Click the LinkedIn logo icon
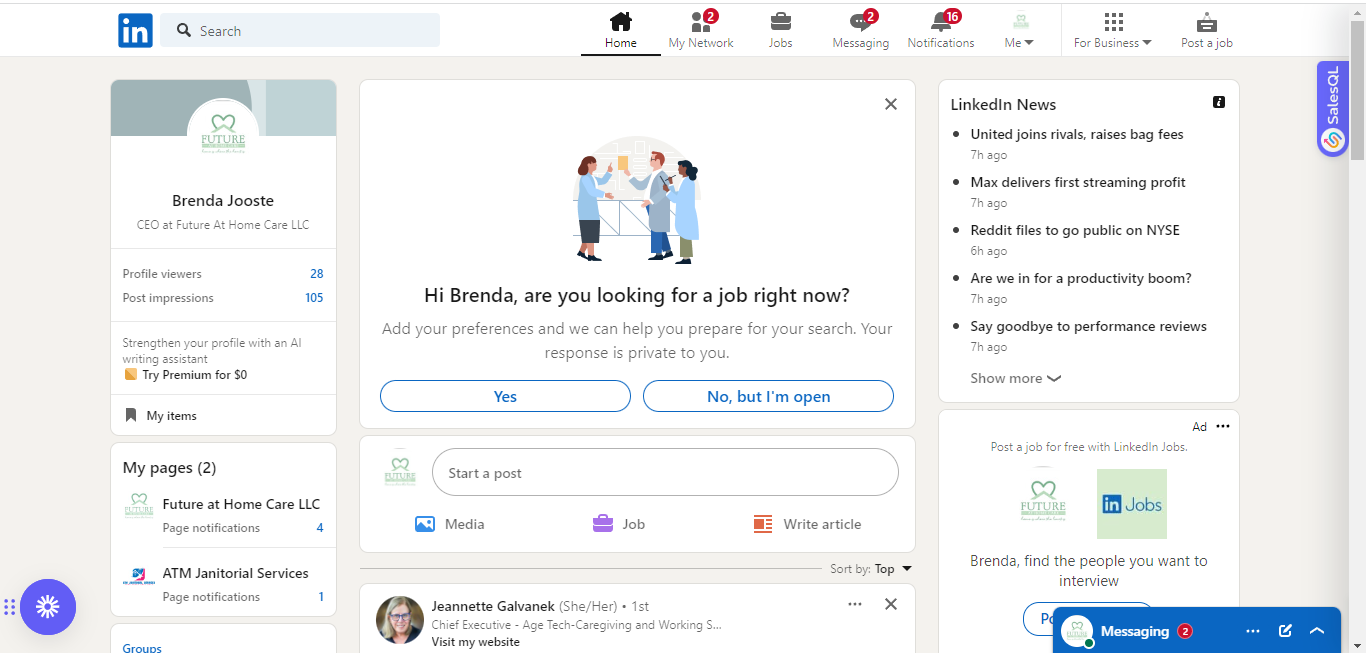The width and height of the screenshot is (1366, 653). 135,30
